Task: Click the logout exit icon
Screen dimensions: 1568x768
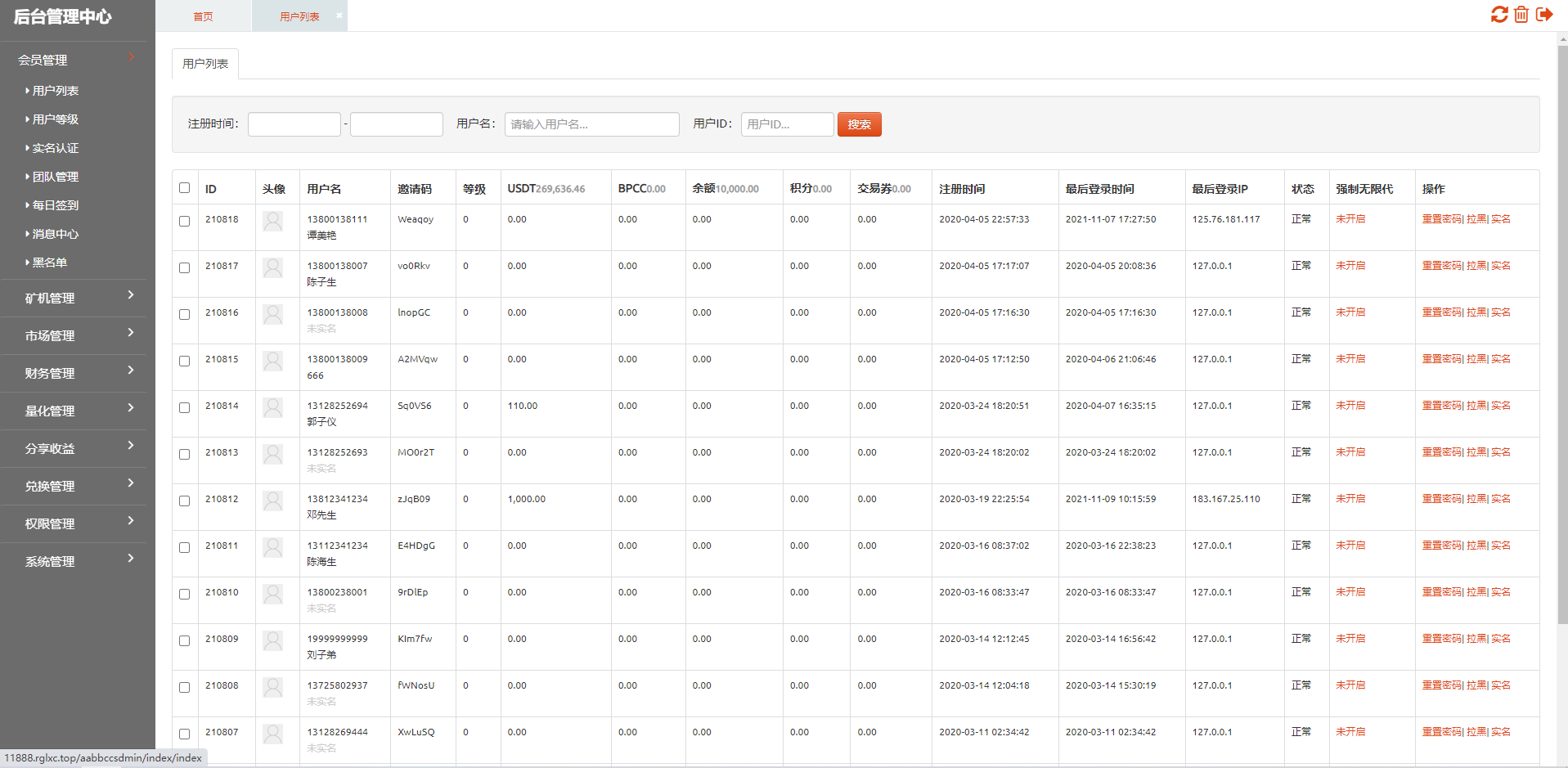Action: [x=1543, y=15]
